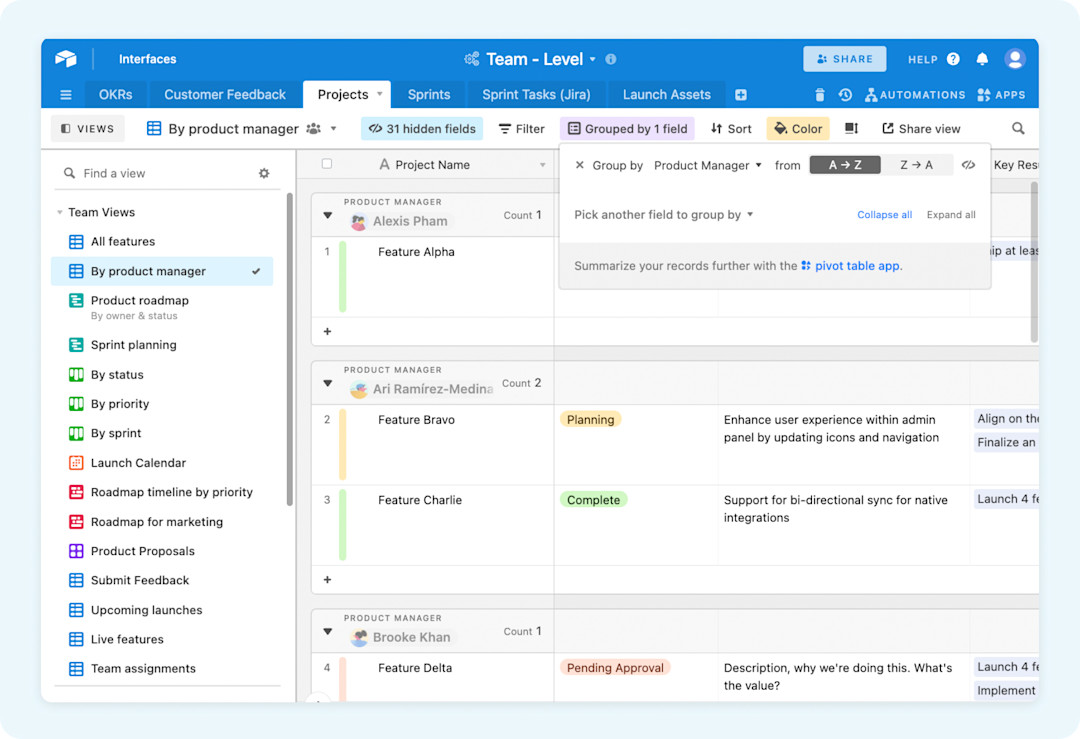Viewport: 1080px width, 739px height.
Task: Open the Apps panel icon
Action: pos(1002,94)
